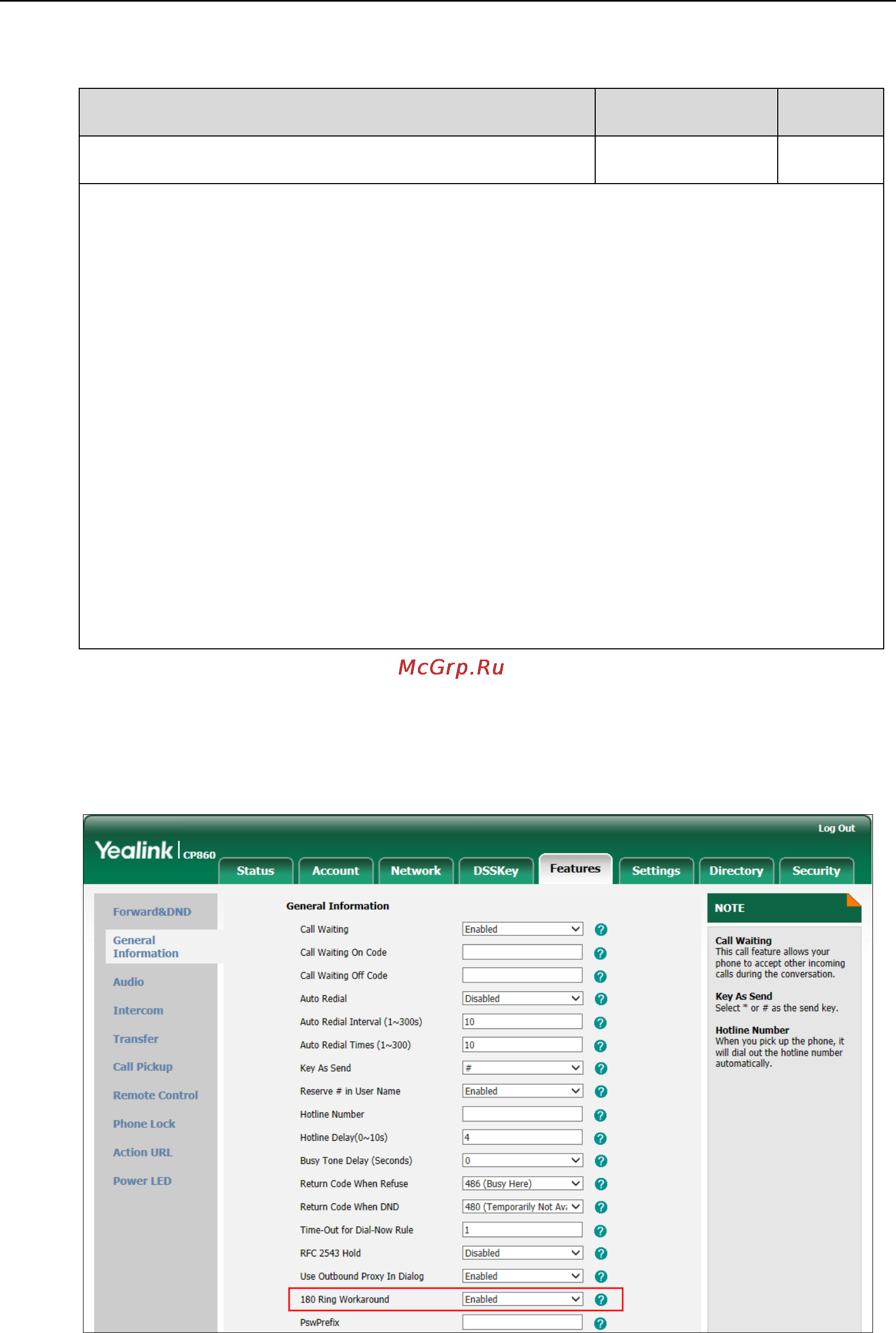
Task: Open 180 Ring Workaround dropdown
Action: click(x=522, y=1299)
